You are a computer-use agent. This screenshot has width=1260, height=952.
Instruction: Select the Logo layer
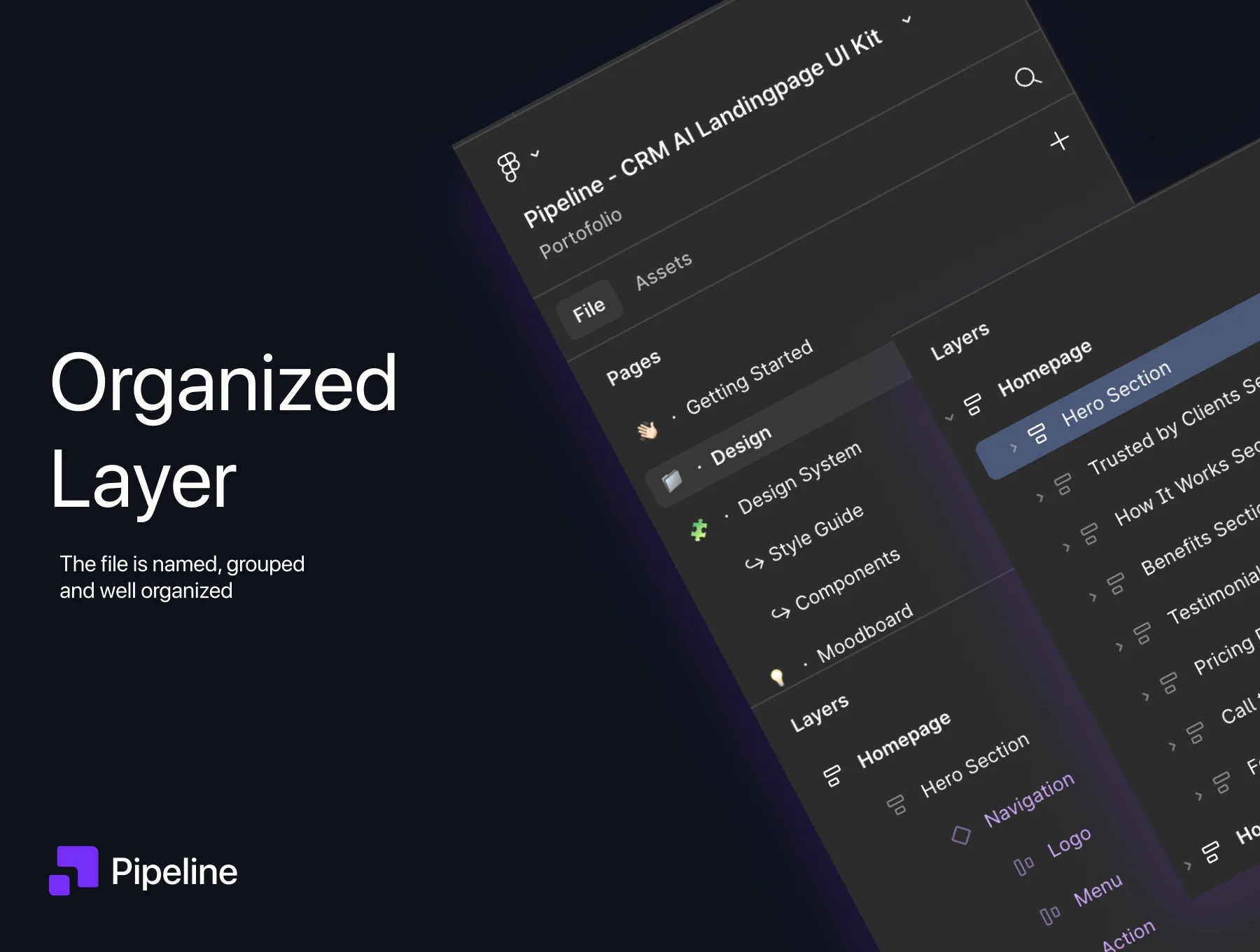coord(1069,841)
